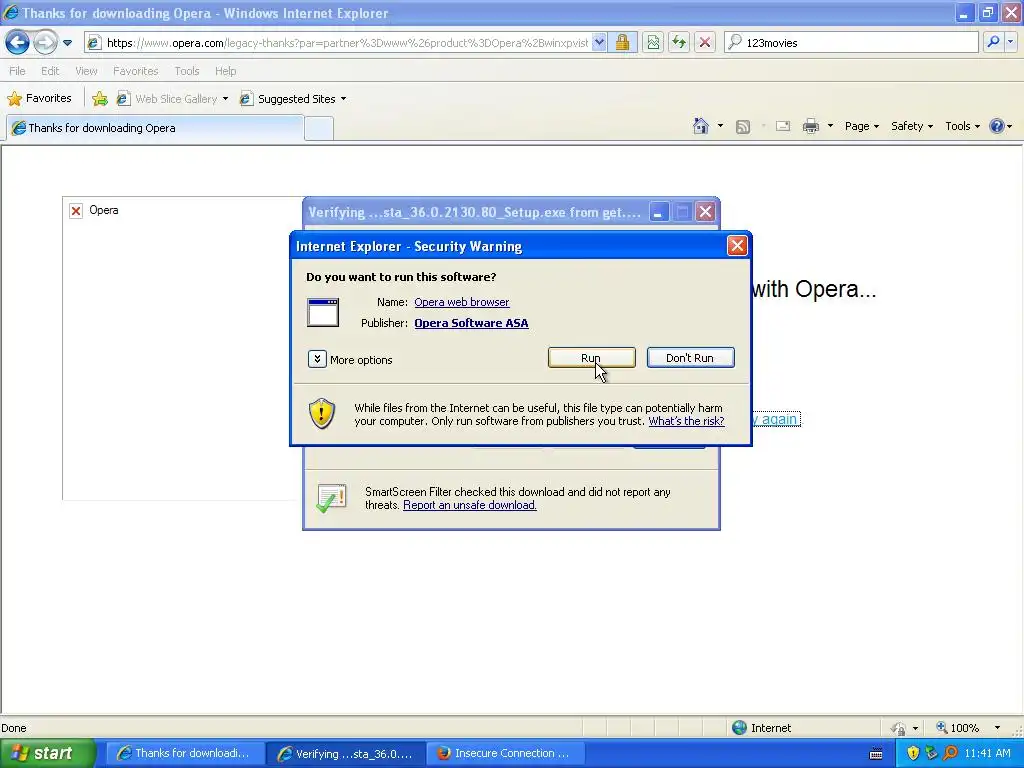
Task: Click the keyboard icon in taskbar
Action: (x=876, y=754)
